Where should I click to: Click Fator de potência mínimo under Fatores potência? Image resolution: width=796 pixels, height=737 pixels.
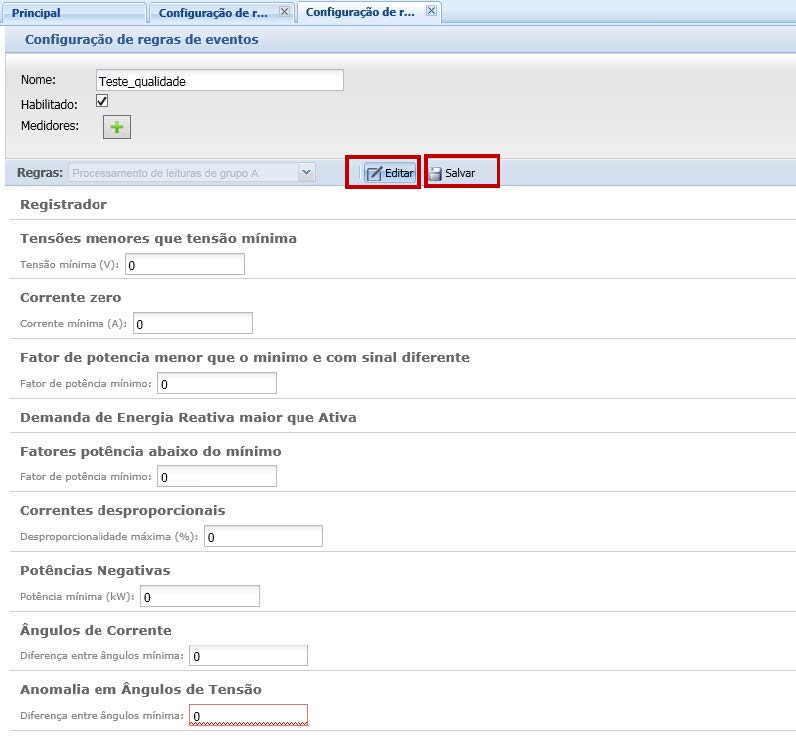216,477
